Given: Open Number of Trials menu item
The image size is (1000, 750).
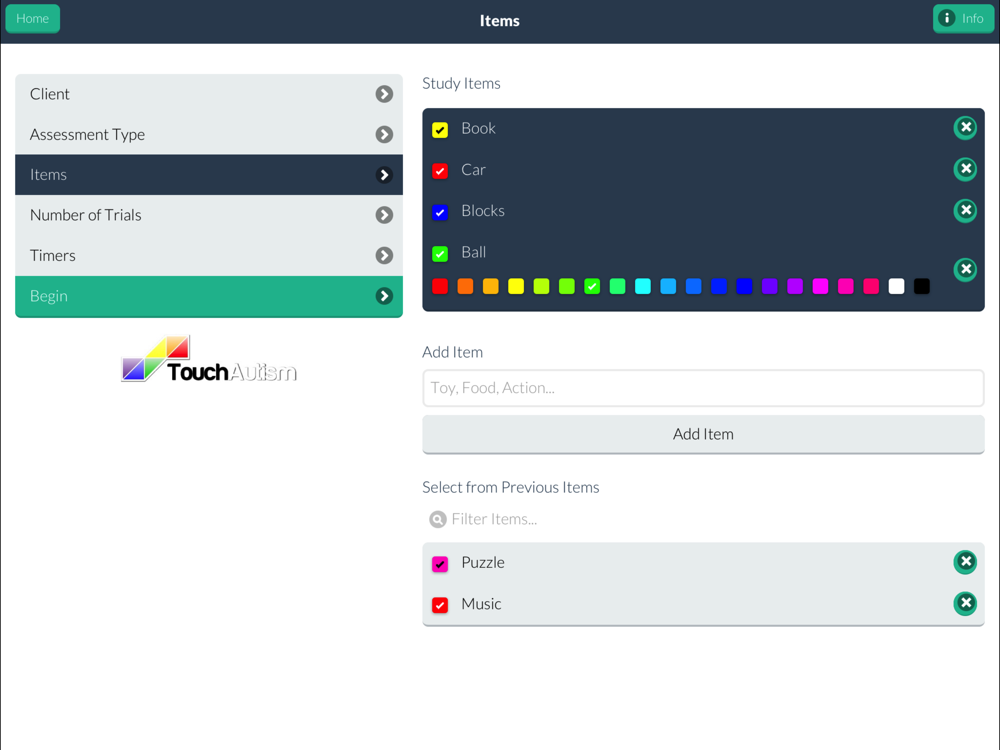Looking at the screenshot, I should pyautogui.click(x=209, y=216).
